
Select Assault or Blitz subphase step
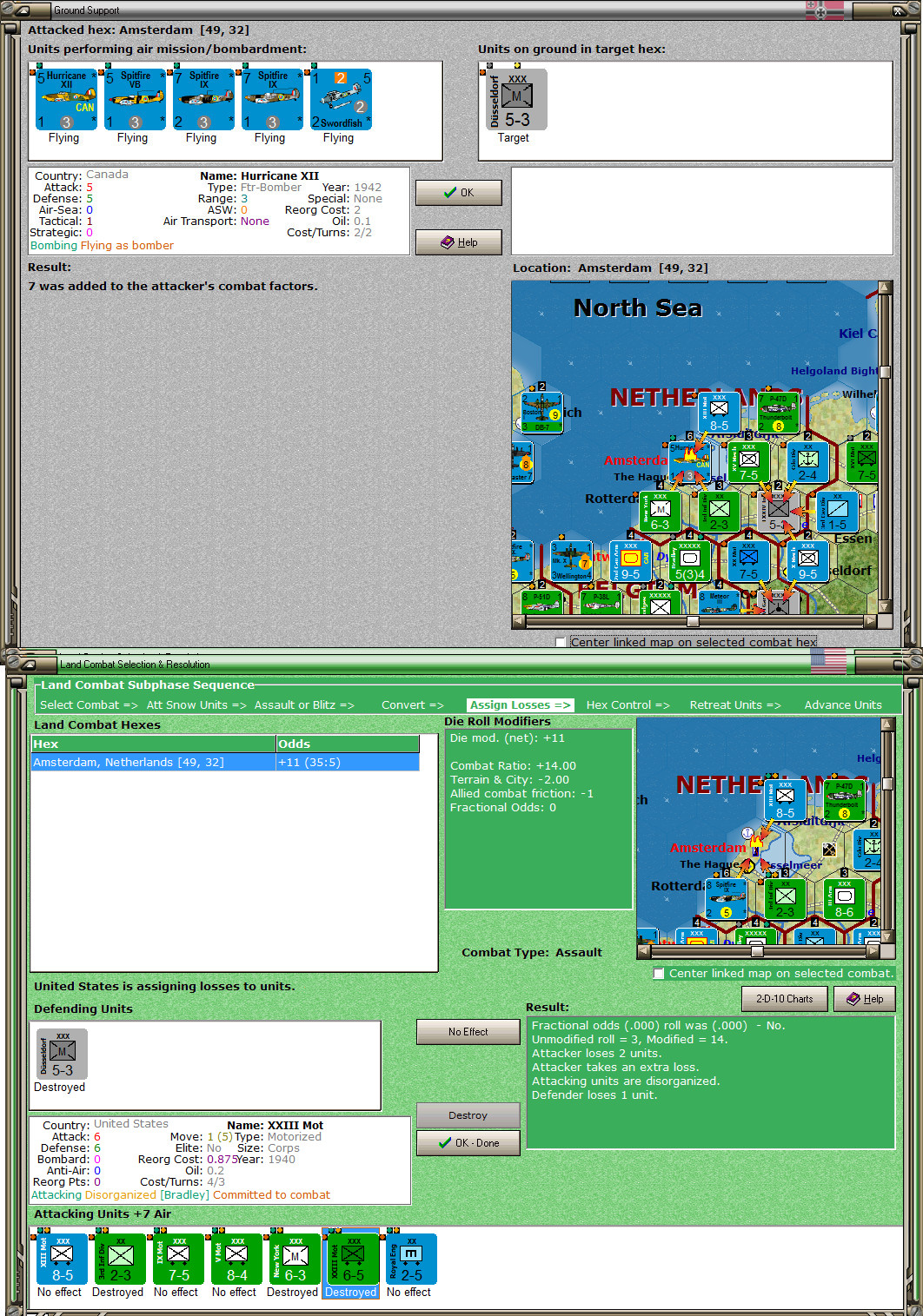click(304, 705)
